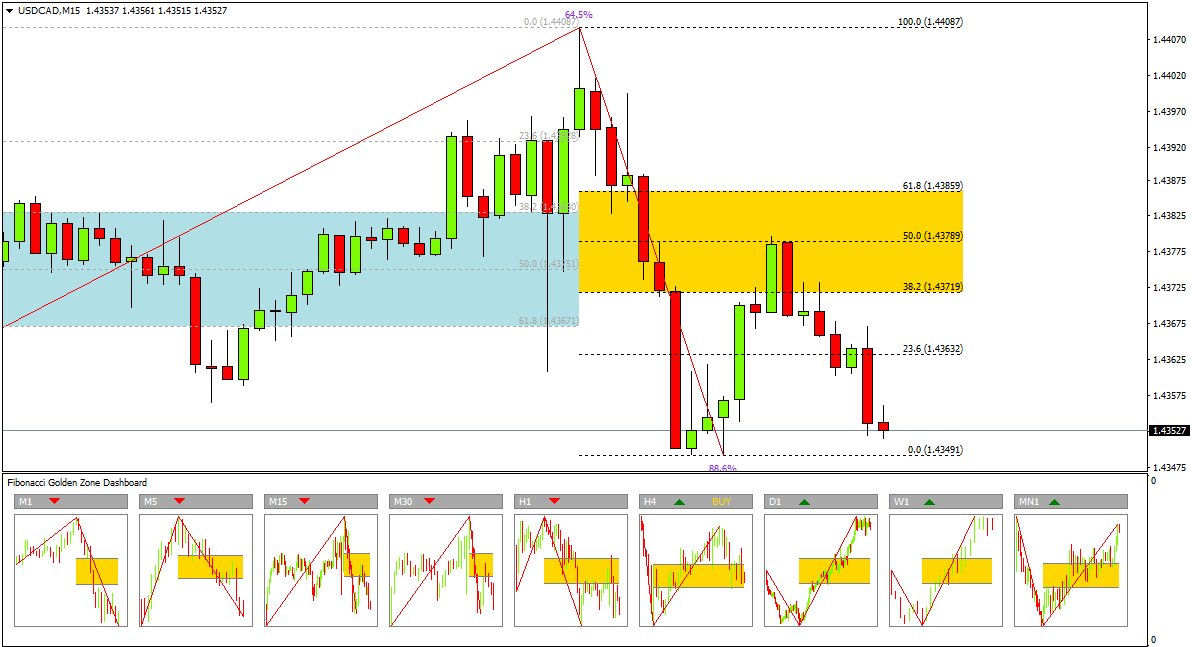Select the H4 mini chart thumbnail
Screen dimensions: 1192x647
coord(696,570)
